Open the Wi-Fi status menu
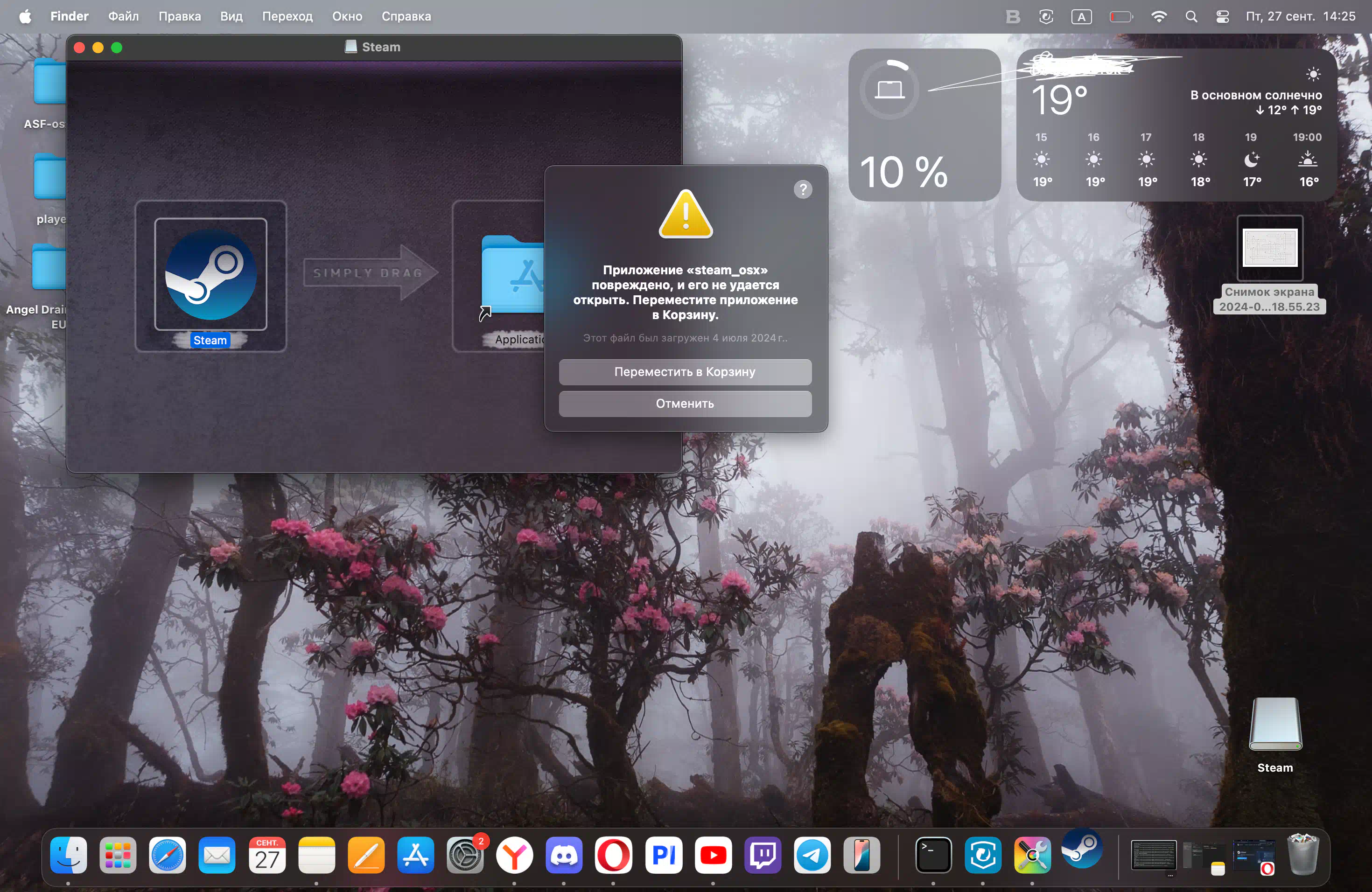1372x892 pixels. [1159, 16]
